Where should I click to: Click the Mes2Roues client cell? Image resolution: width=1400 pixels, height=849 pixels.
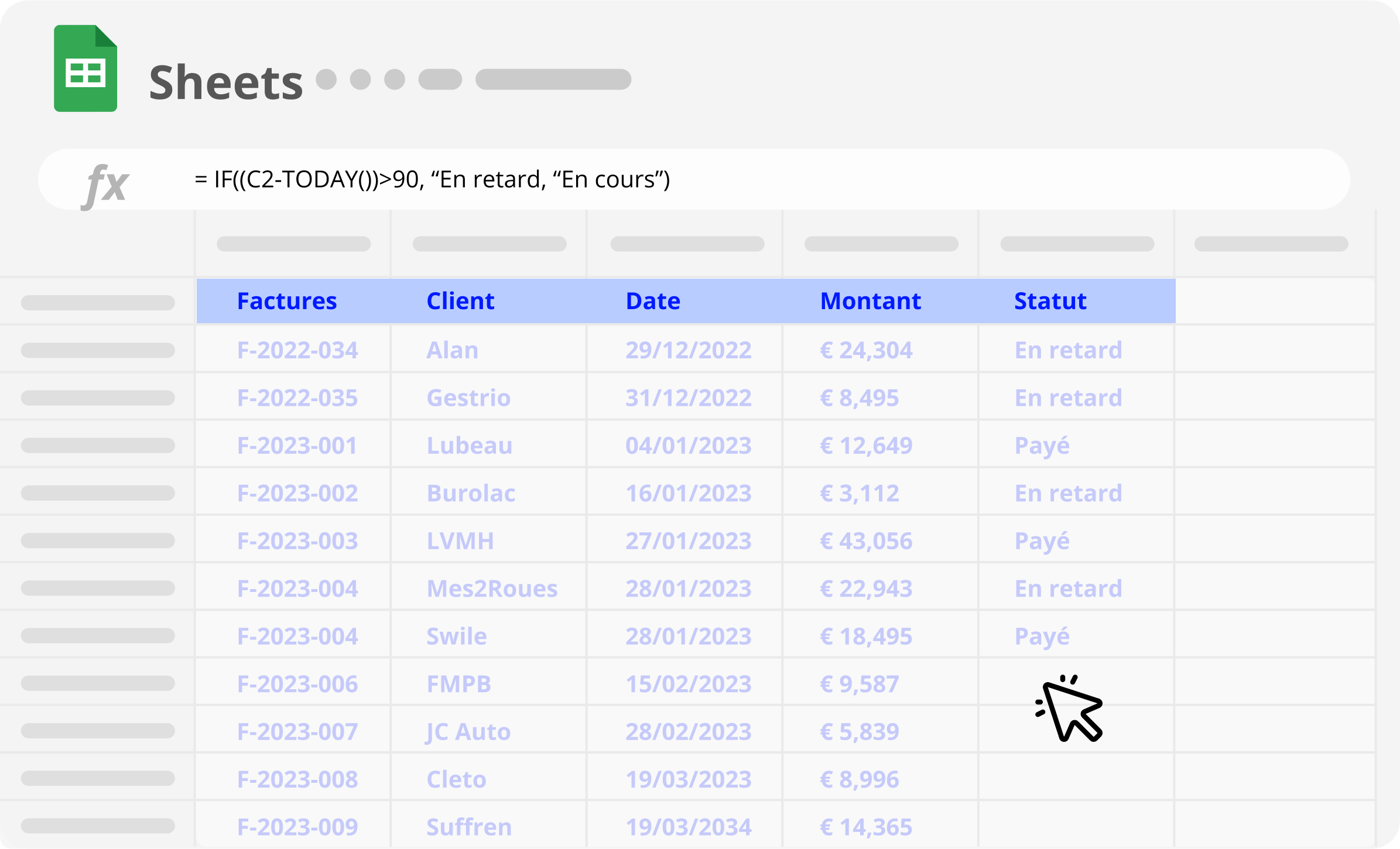click(x=492, y=588)
